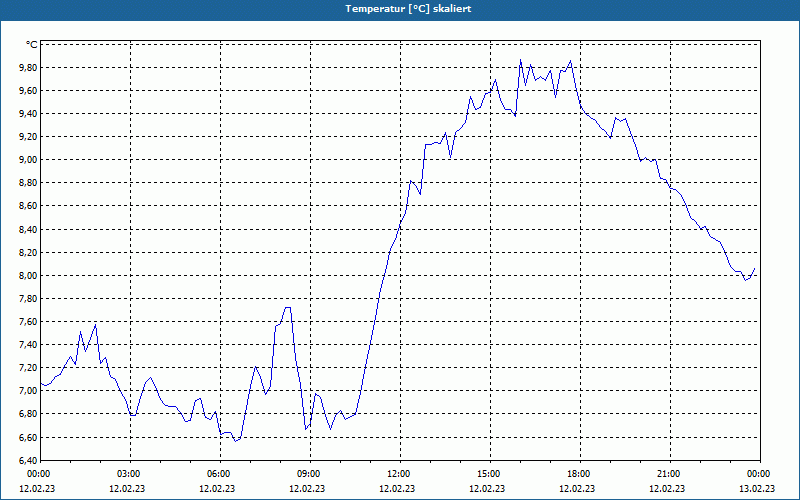Click the 12.02.23 date under 12:00

[x=397, y=488]
